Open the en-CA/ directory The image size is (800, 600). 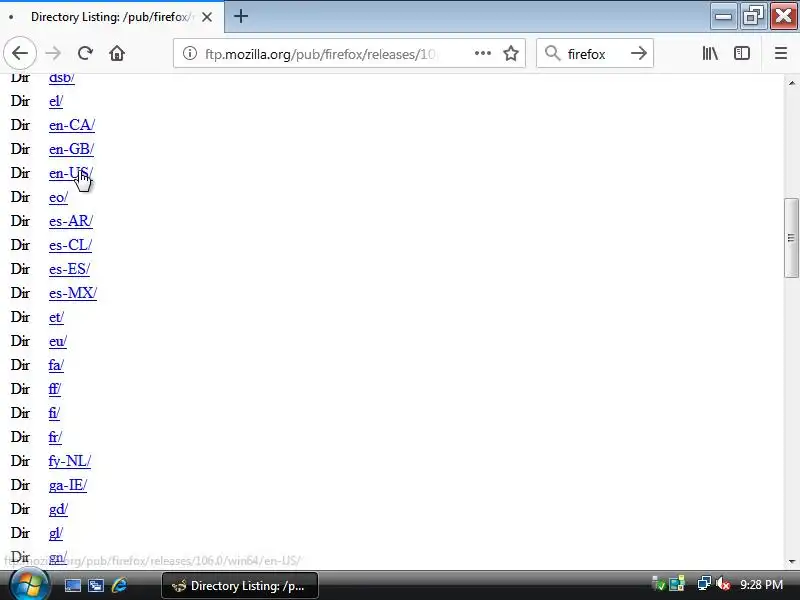(x=72, y=125)
